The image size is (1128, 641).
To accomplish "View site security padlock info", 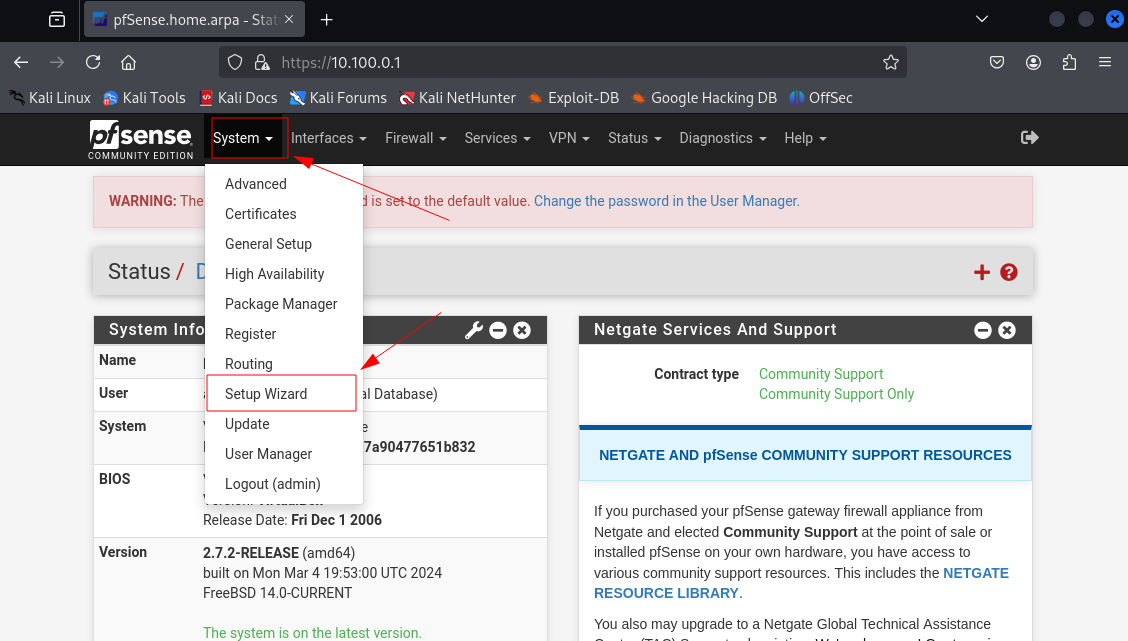I will 262,63.
